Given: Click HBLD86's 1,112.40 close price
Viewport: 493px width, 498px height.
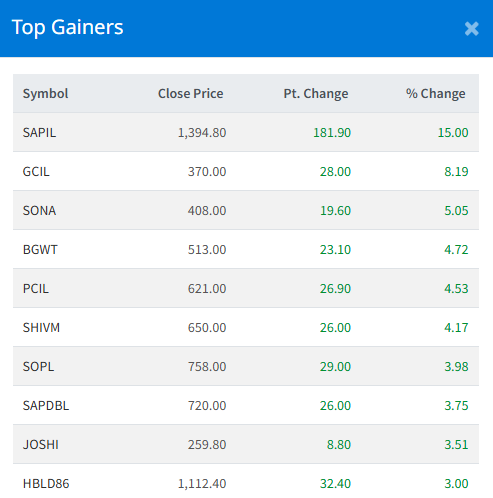Looking at the screenshot, I should click(202, 484).
